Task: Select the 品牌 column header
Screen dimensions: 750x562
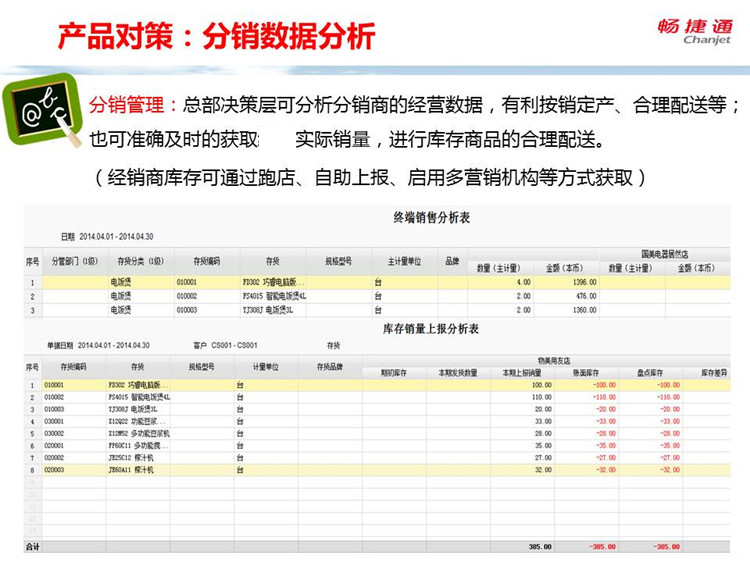Action: click(x=452, y=261)
